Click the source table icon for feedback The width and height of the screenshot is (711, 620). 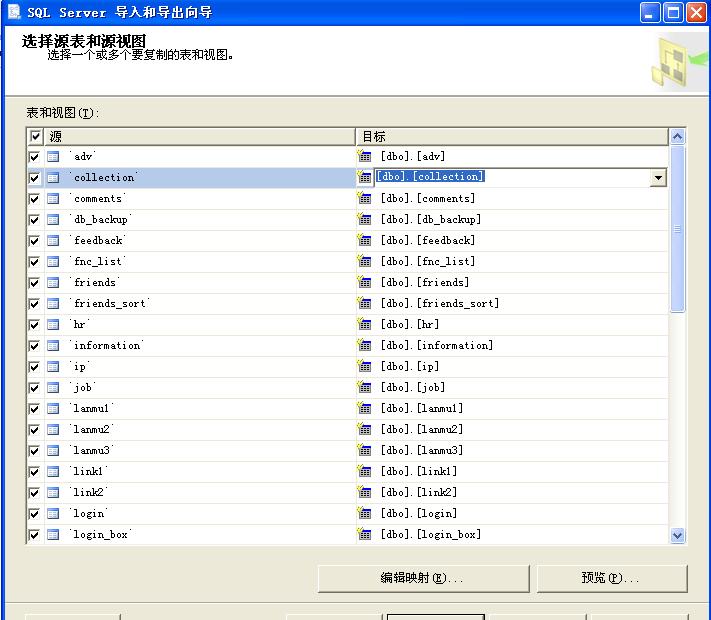[53, 241]
